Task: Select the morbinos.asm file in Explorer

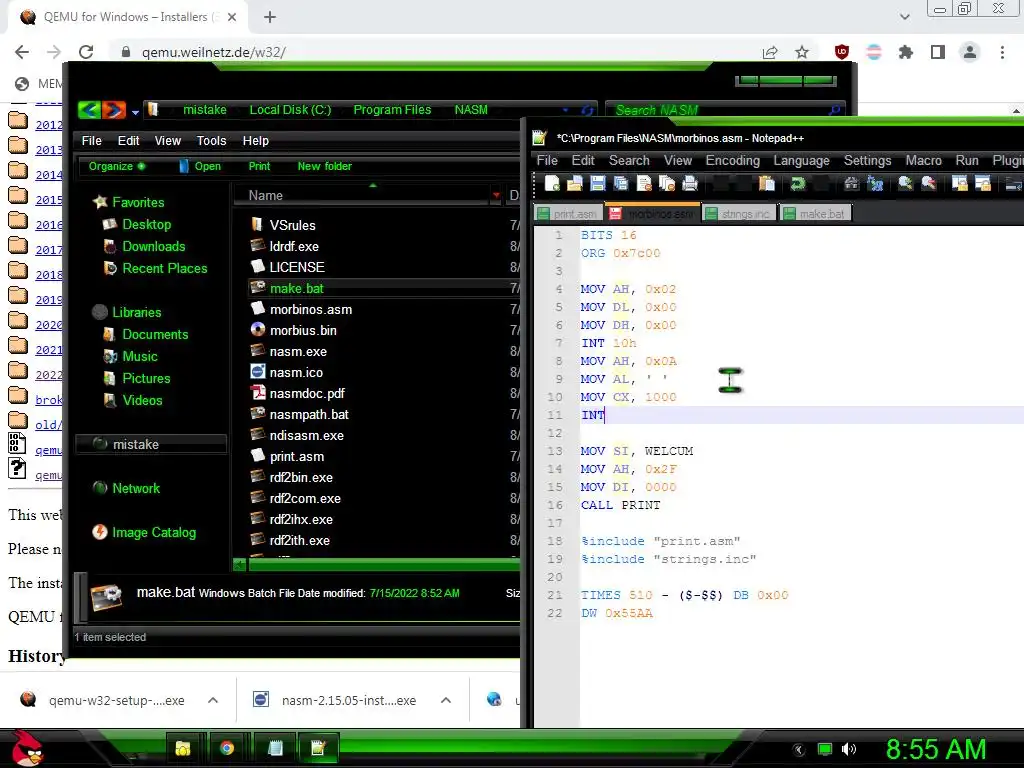Action: [310, 309]
